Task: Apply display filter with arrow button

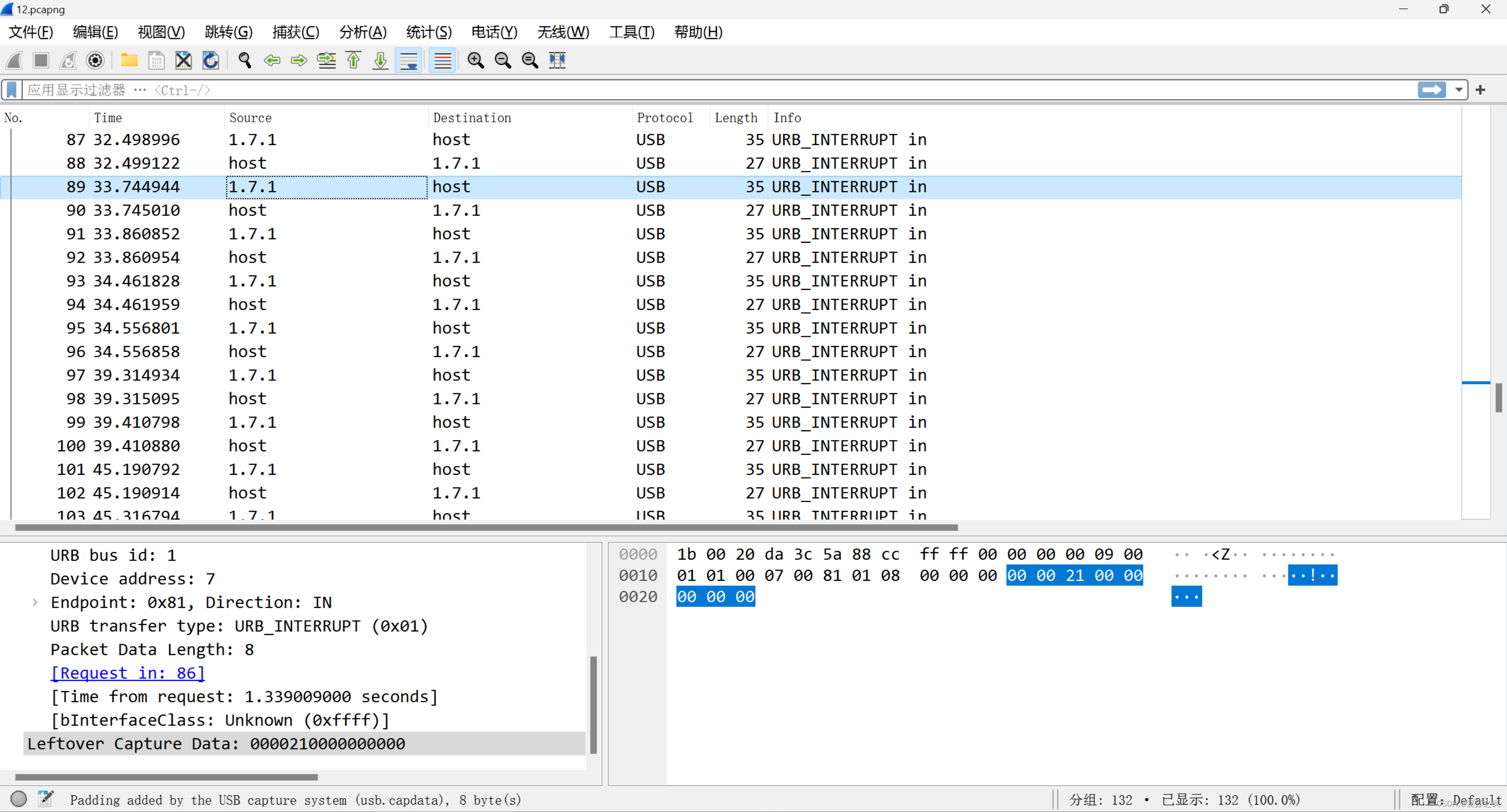Action: 1431,90
